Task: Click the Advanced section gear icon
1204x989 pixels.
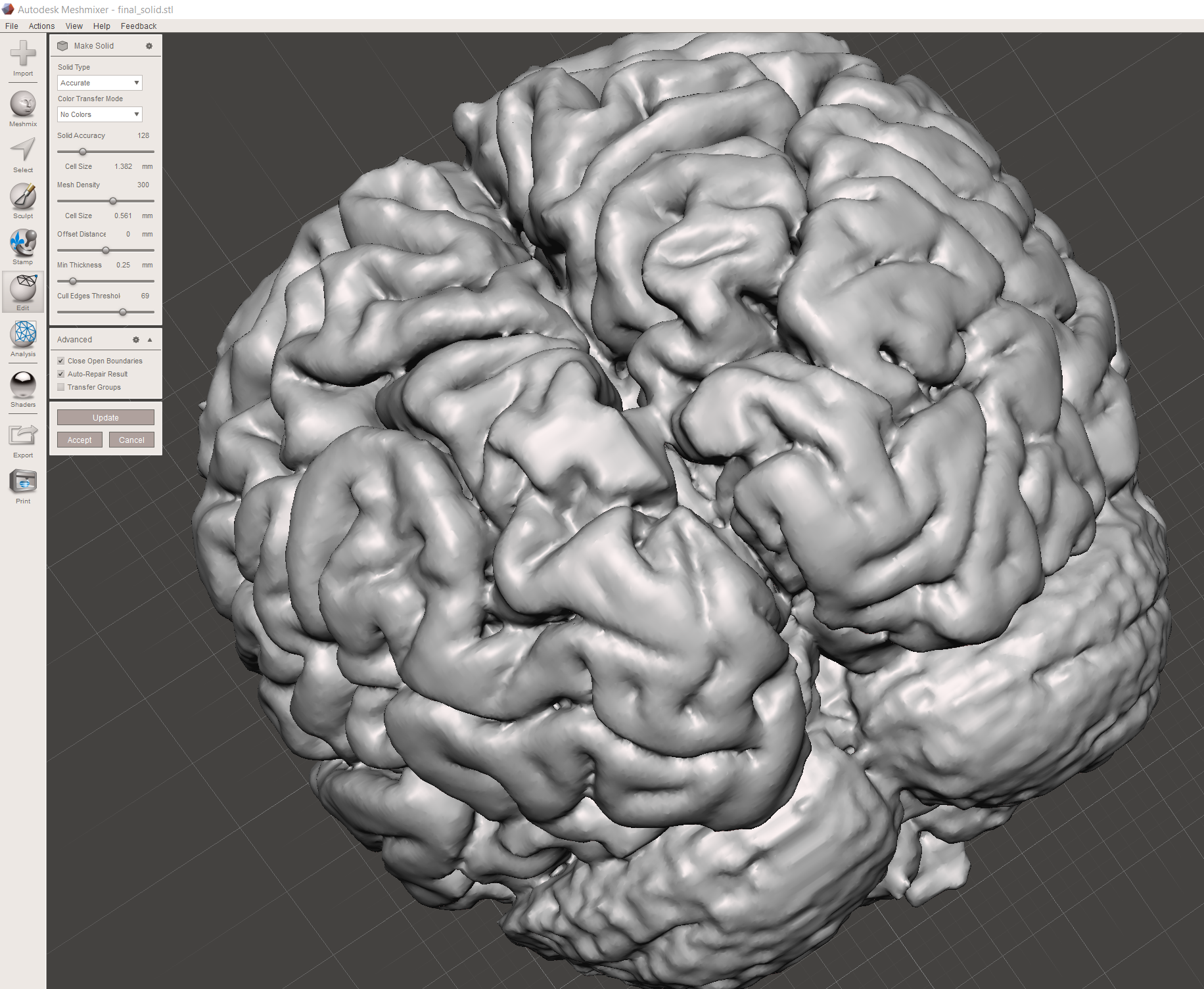Action: point(136,340)
